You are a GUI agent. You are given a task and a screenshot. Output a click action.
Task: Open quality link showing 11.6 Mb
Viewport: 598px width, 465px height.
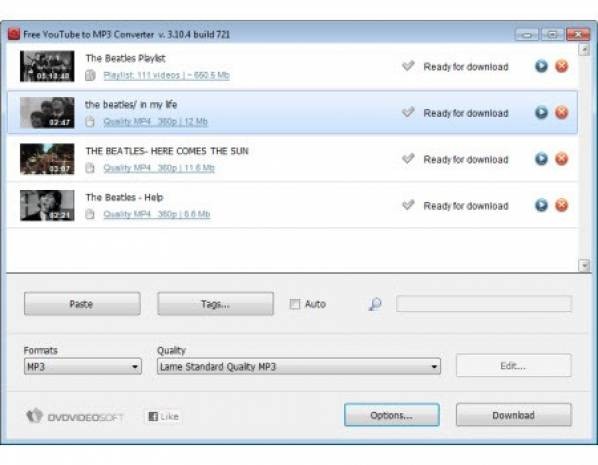159,168
